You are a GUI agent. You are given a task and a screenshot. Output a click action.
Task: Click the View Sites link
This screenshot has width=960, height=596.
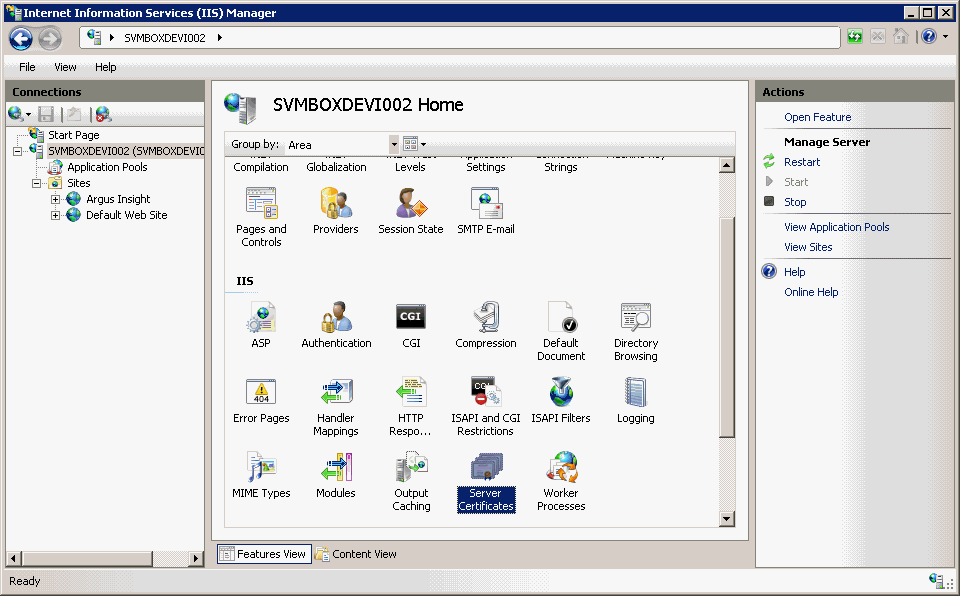(808, 247)
